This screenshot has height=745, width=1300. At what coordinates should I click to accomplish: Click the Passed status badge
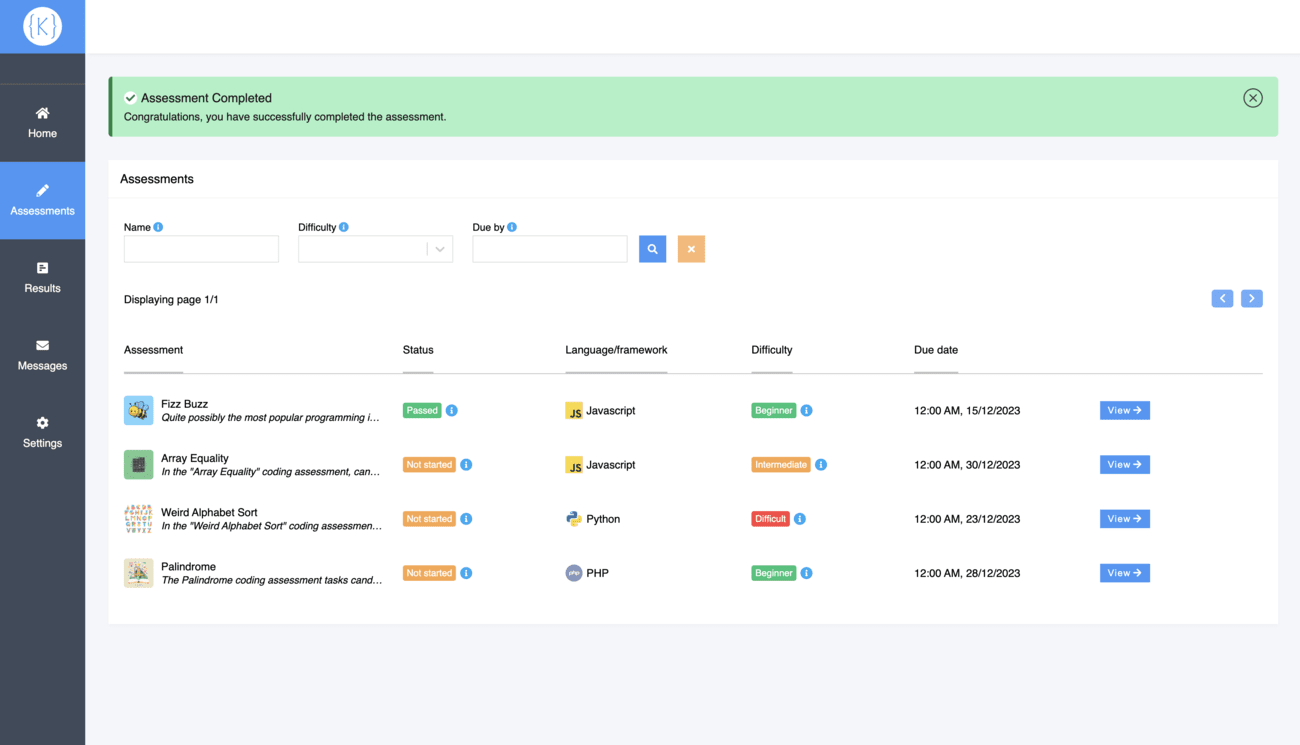coord(422,410)
